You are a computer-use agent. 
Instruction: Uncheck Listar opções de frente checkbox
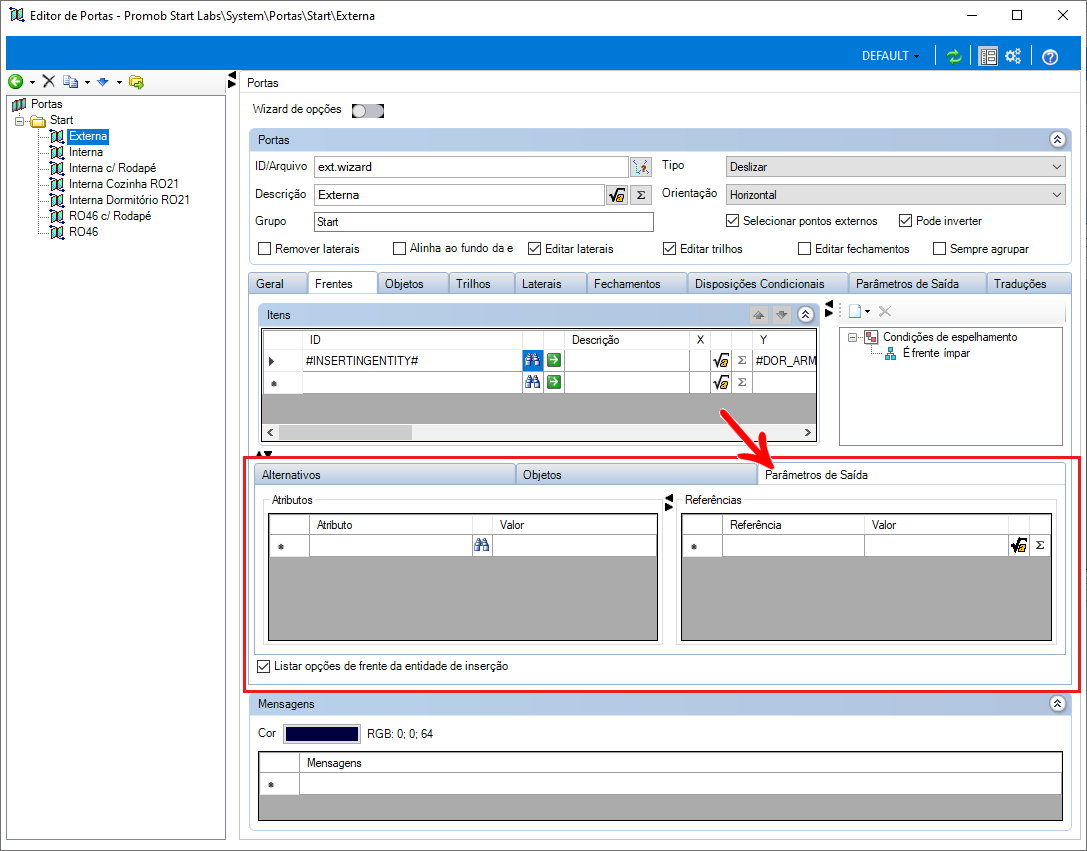click(263, 666)
